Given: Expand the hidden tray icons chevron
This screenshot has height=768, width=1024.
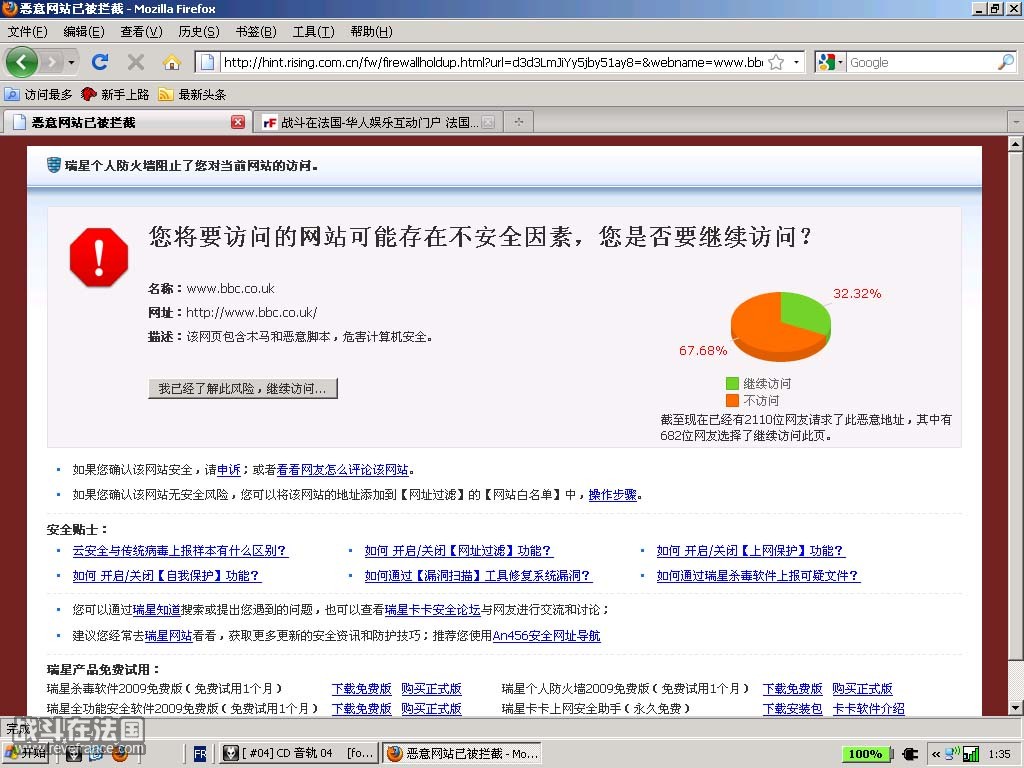Looking at the screenshot, I should click(x=936, y=754).
